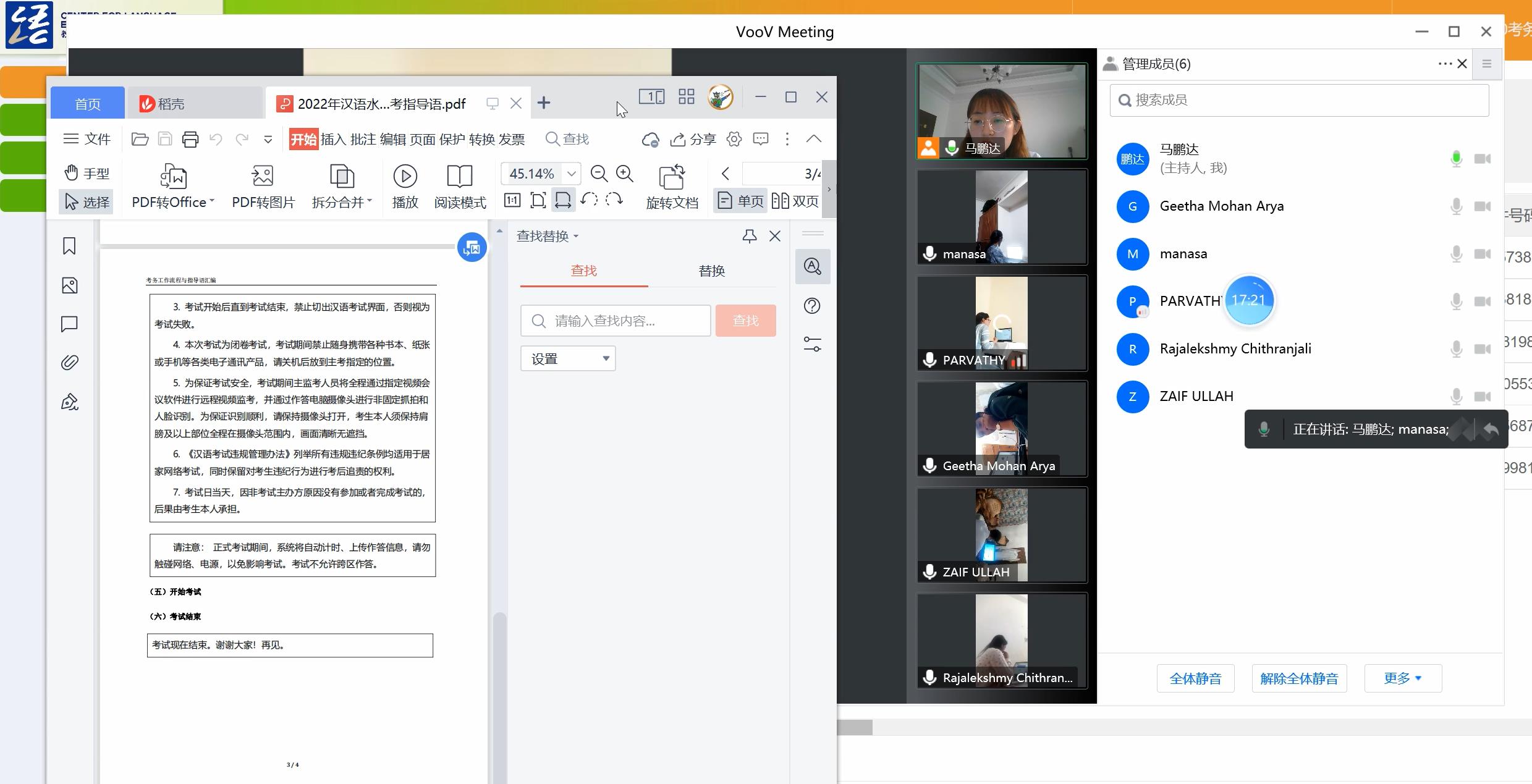Open signature pen panel in sidebar
The image size is (1532, 784).
pos(69,402)
